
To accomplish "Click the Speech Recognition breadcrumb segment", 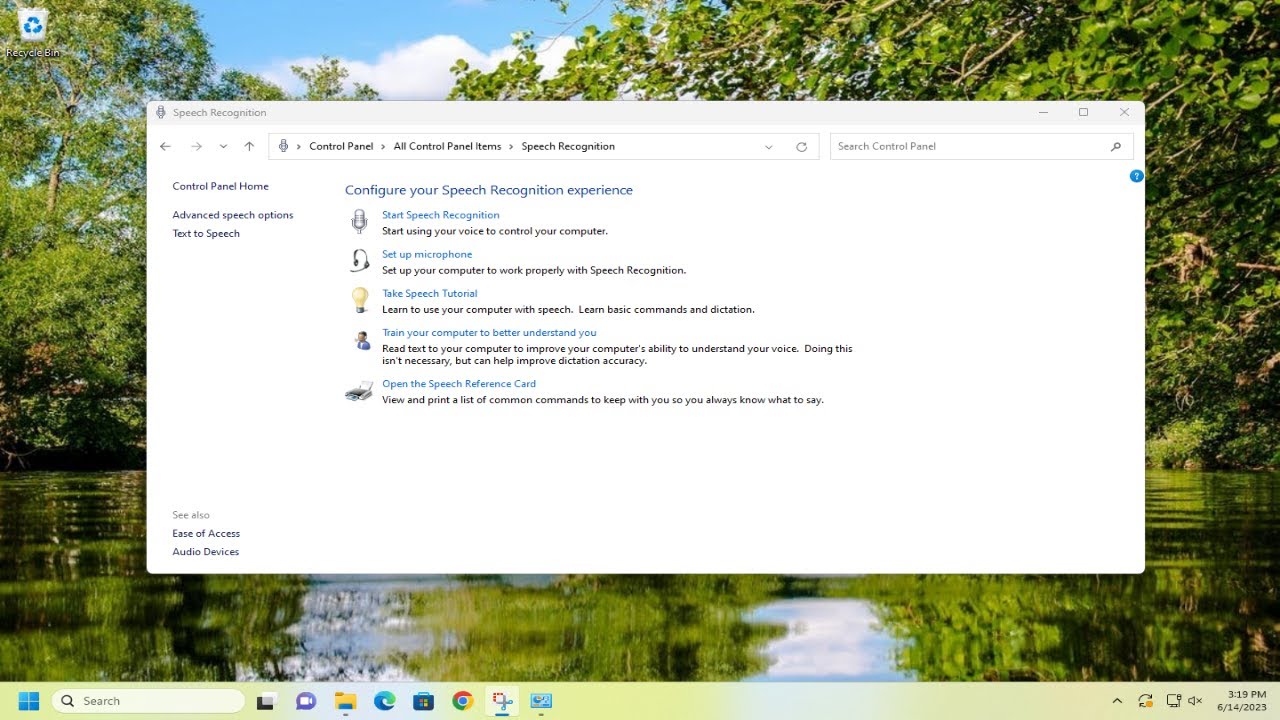I will 568,147.
